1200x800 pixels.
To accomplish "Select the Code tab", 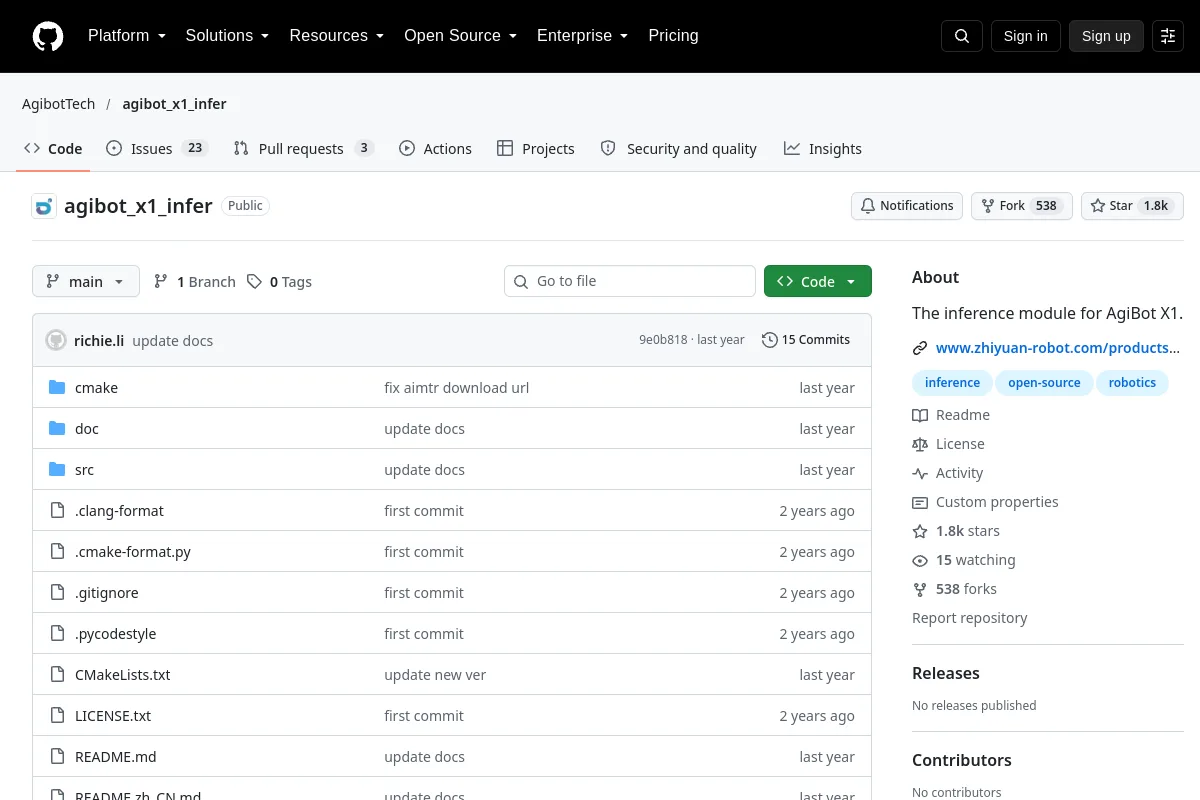I will (x=53, y=148).
